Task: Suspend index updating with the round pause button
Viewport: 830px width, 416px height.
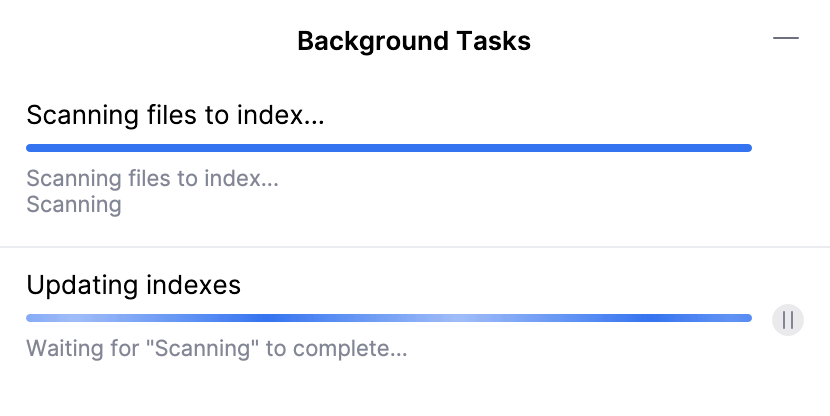Action: (788, 320)
